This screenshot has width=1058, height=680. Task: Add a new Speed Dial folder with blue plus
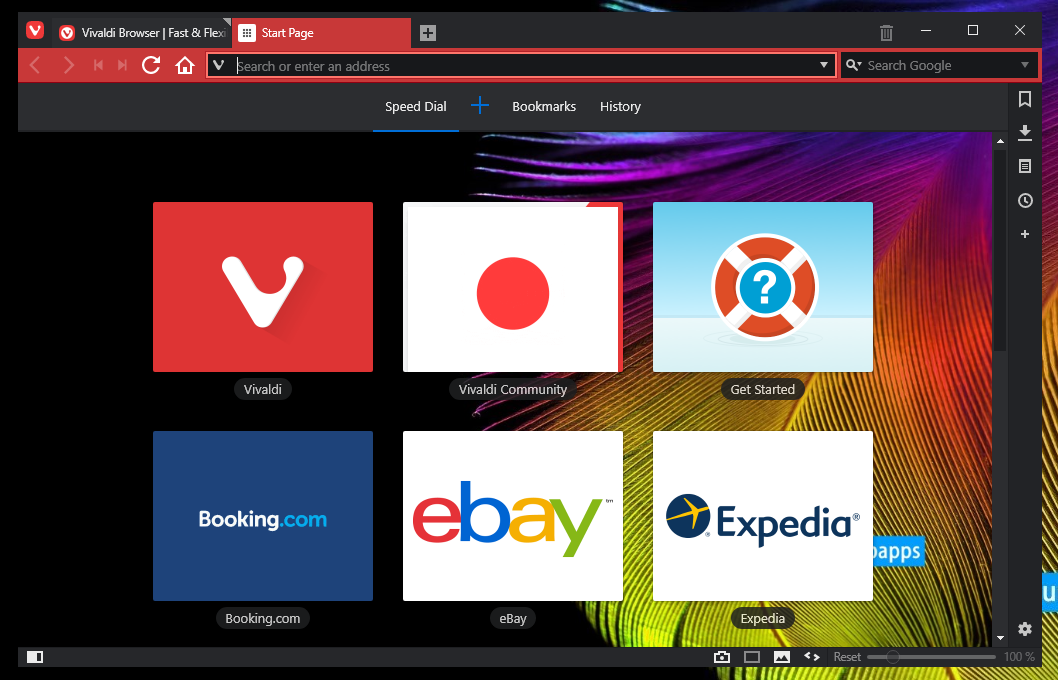480,105
